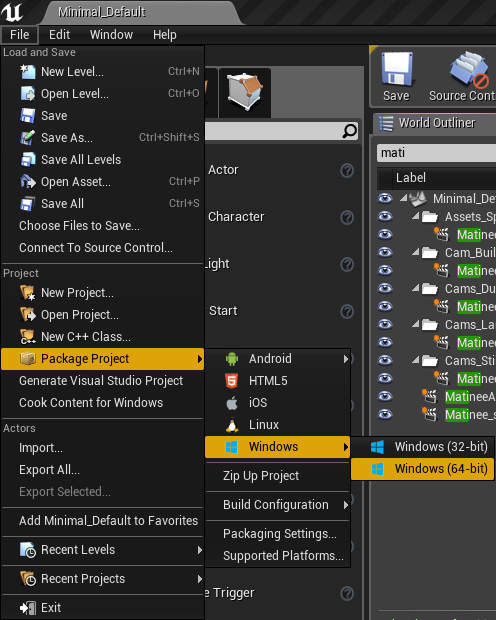
Task: Click the HTML5 badge icon
Action: [x=232, y=381]
